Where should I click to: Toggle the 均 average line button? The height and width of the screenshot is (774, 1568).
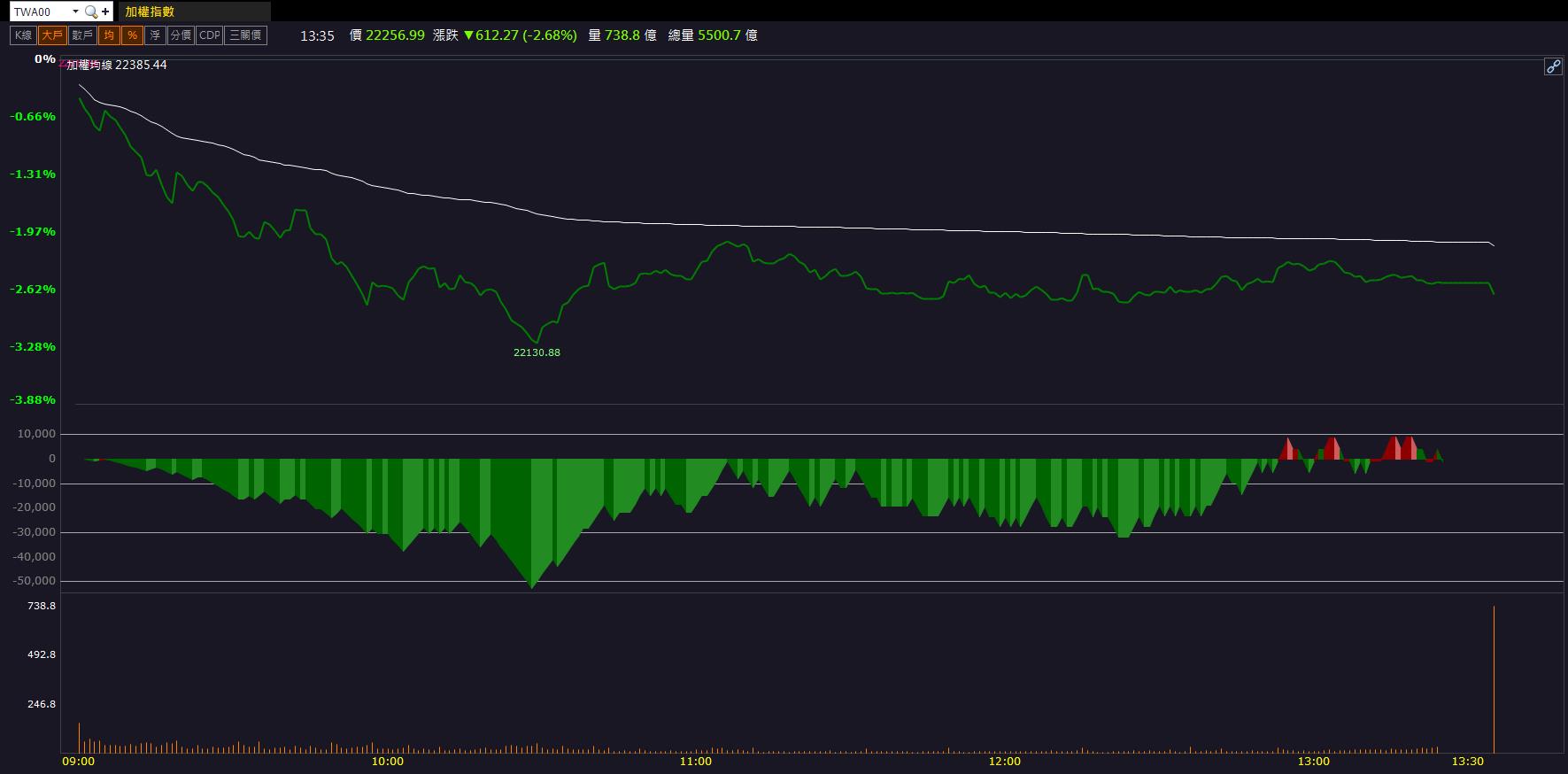click(109, 35)
